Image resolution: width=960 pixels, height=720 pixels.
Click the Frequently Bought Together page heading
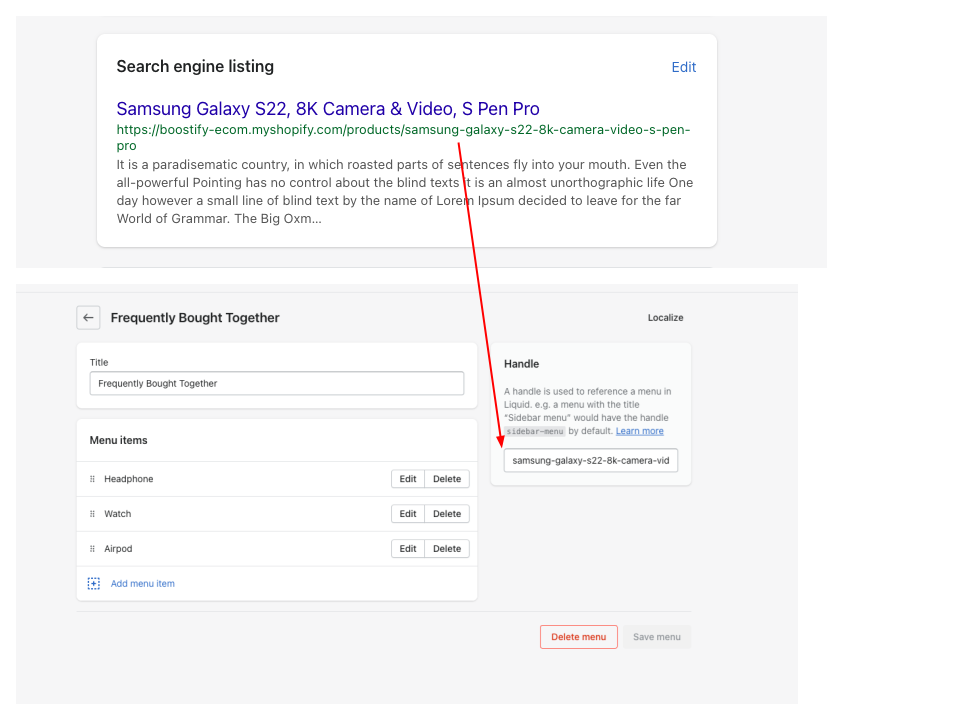coord(195,318)
